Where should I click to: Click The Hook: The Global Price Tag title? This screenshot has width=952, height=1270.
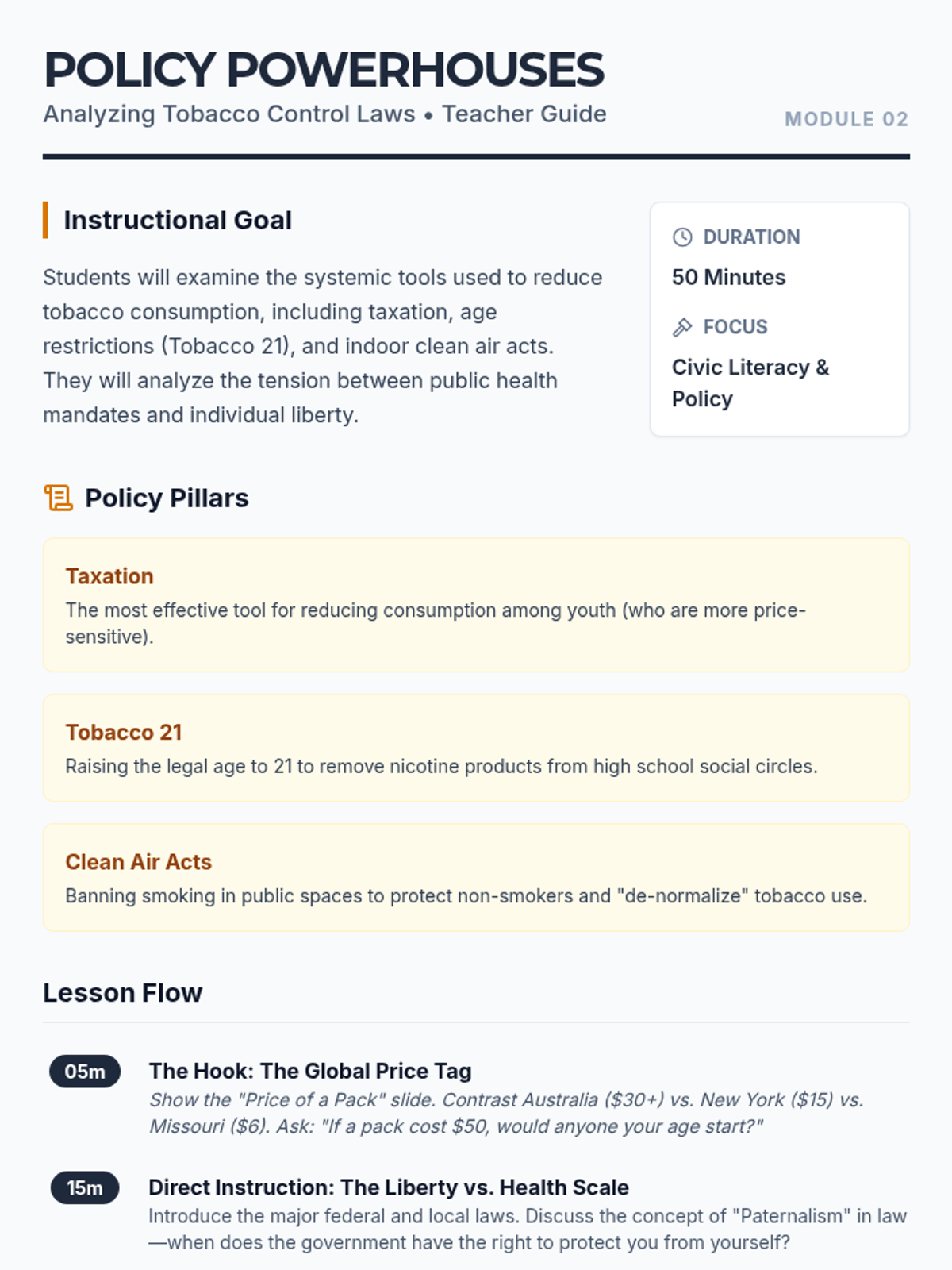coord(310,1071)
